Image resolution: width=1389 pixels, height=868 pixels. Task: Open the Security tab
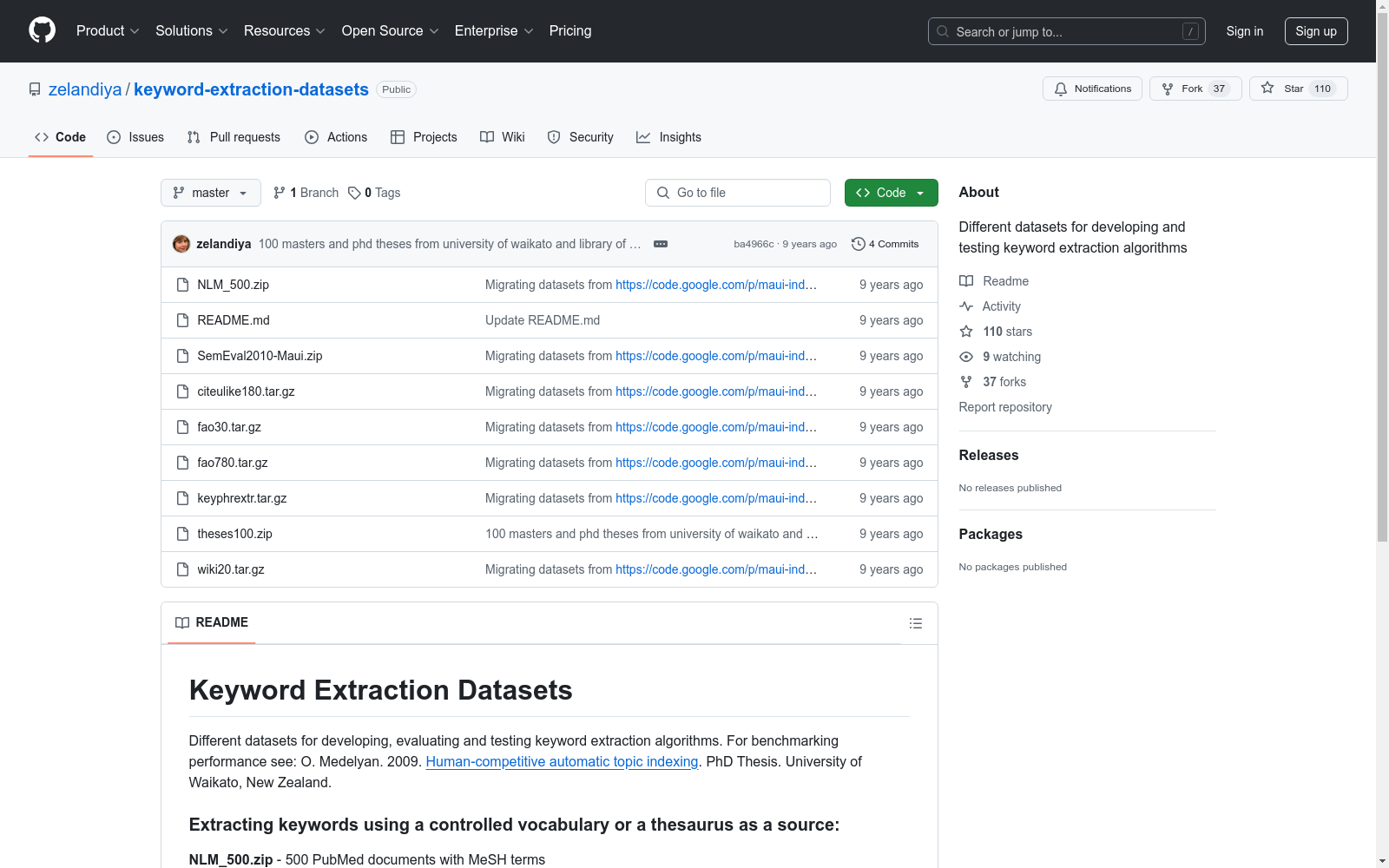tap(581, 137)
